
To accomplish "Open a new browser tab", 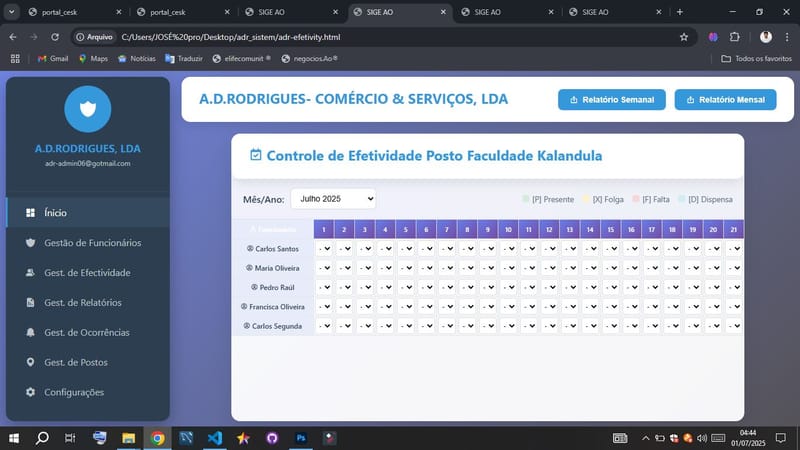I will click(x=680, y=12).
